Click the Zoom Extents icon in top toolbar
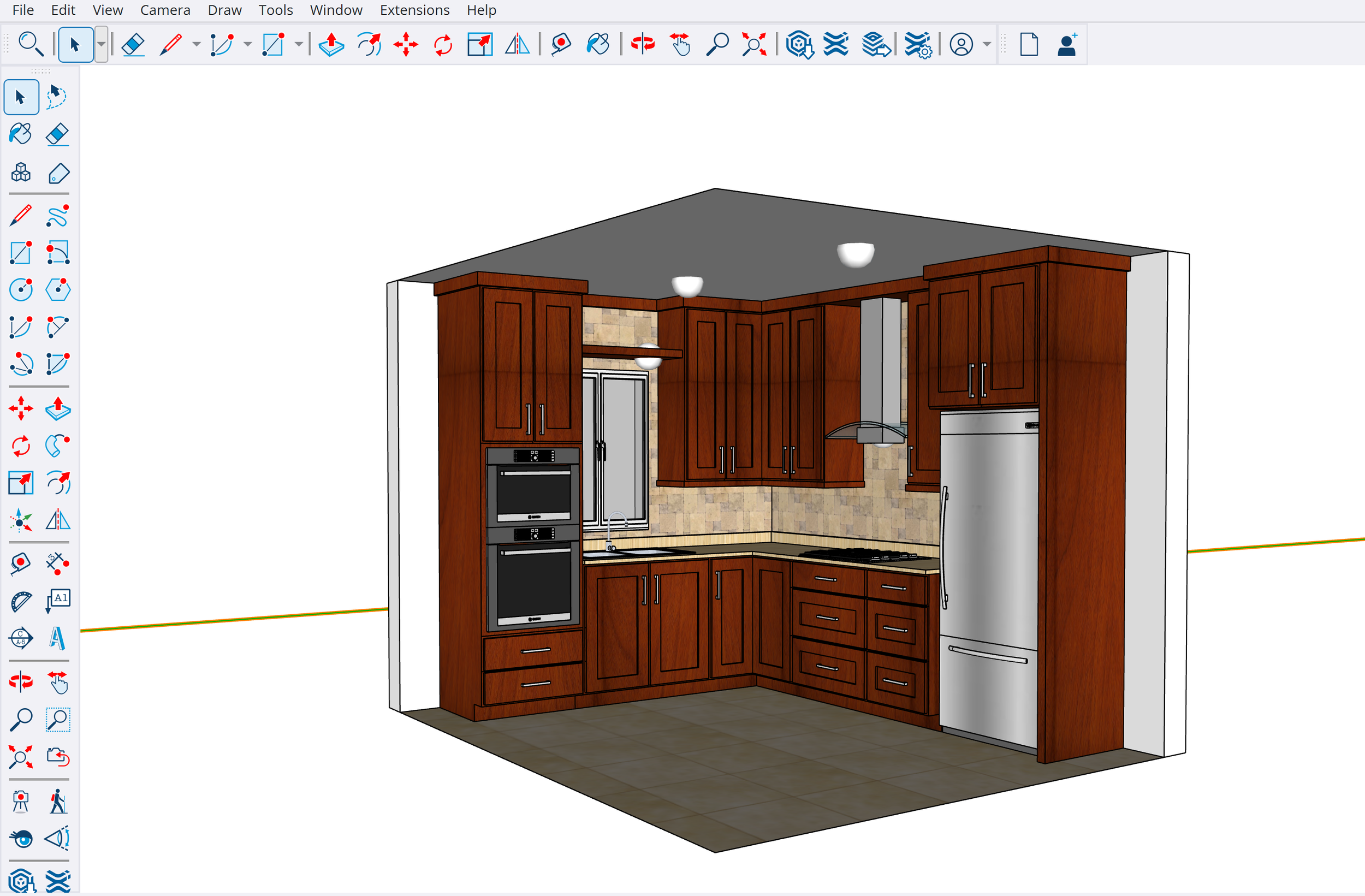 (x=754, y=44)
